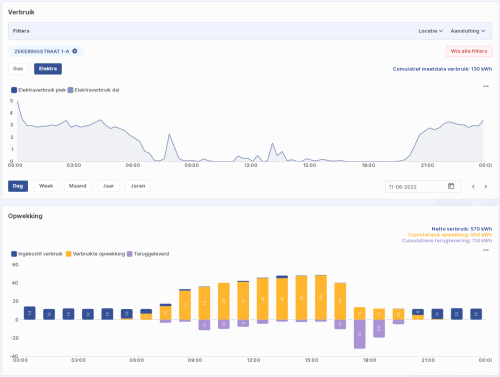Switch to Gas view
This screenshot has height=377, width=500.
18,69
